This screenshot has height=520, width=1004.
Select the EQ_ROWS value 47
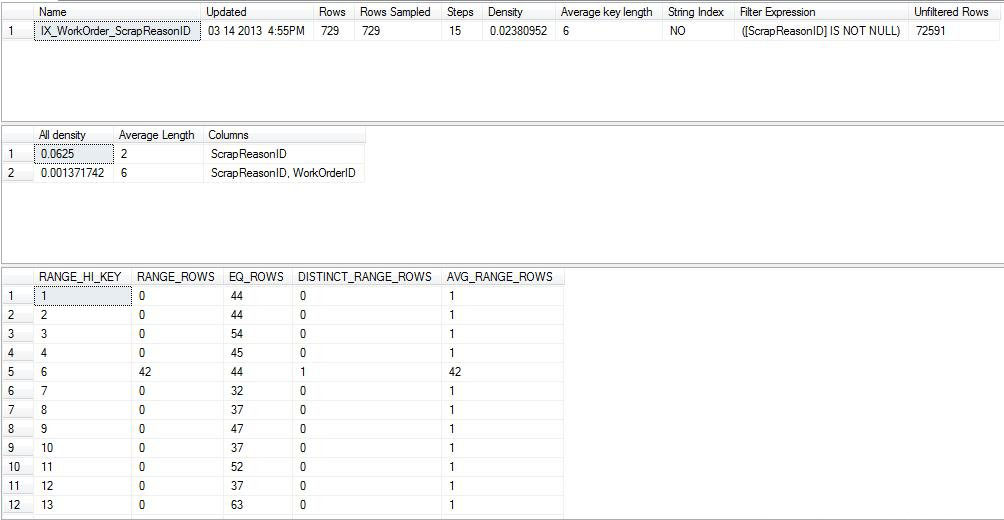(x=258, y=428)
